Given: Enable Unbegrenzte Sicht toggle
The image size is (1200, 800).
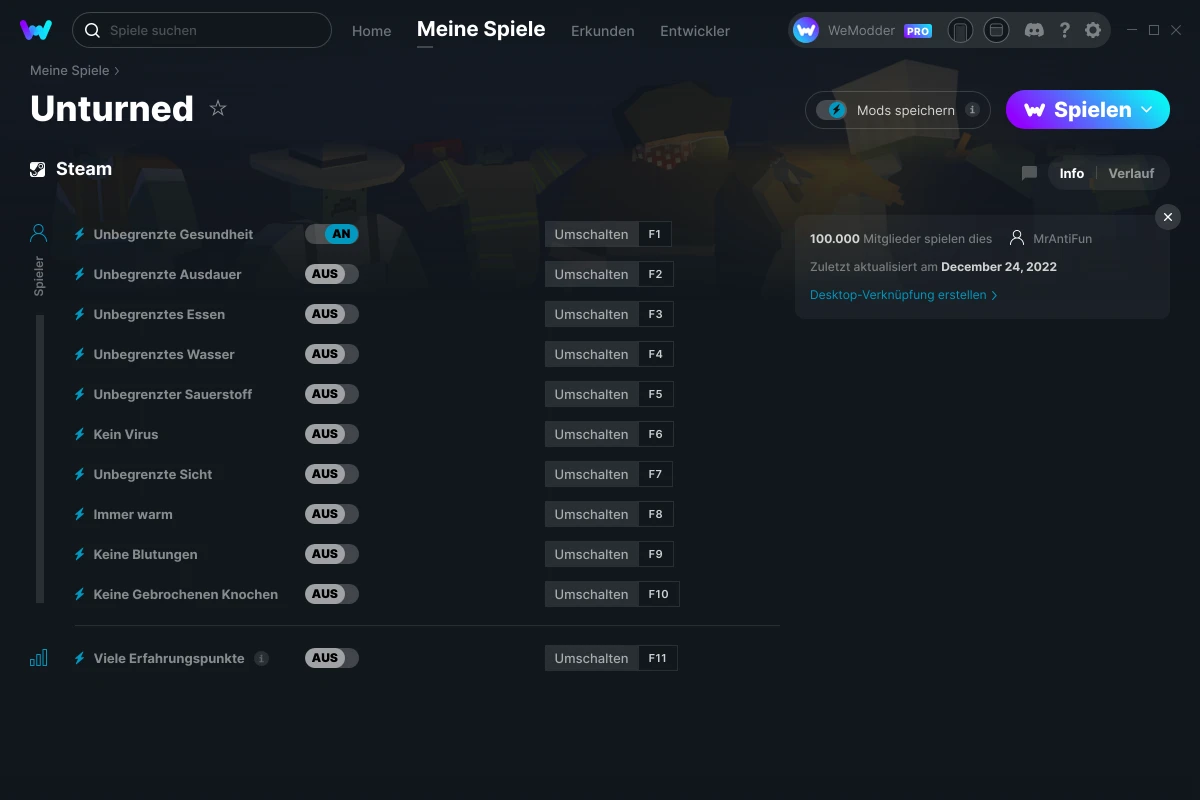Looking at the screenshot, I should (x=332, y=474).
